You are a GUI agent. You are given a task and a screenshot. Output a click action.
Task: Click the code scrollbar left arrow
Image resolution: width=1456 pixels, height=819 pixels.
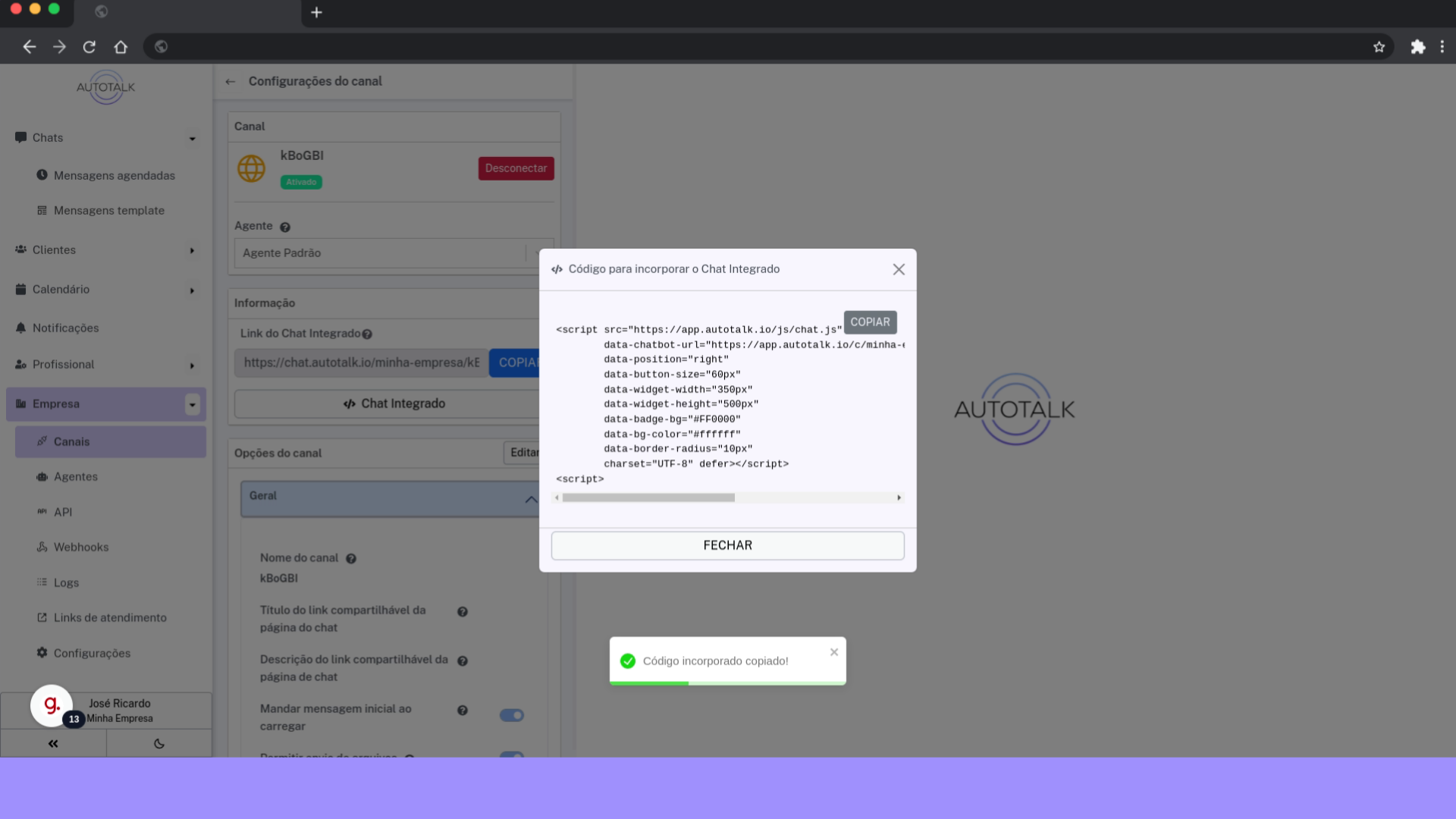pos(557,497)
